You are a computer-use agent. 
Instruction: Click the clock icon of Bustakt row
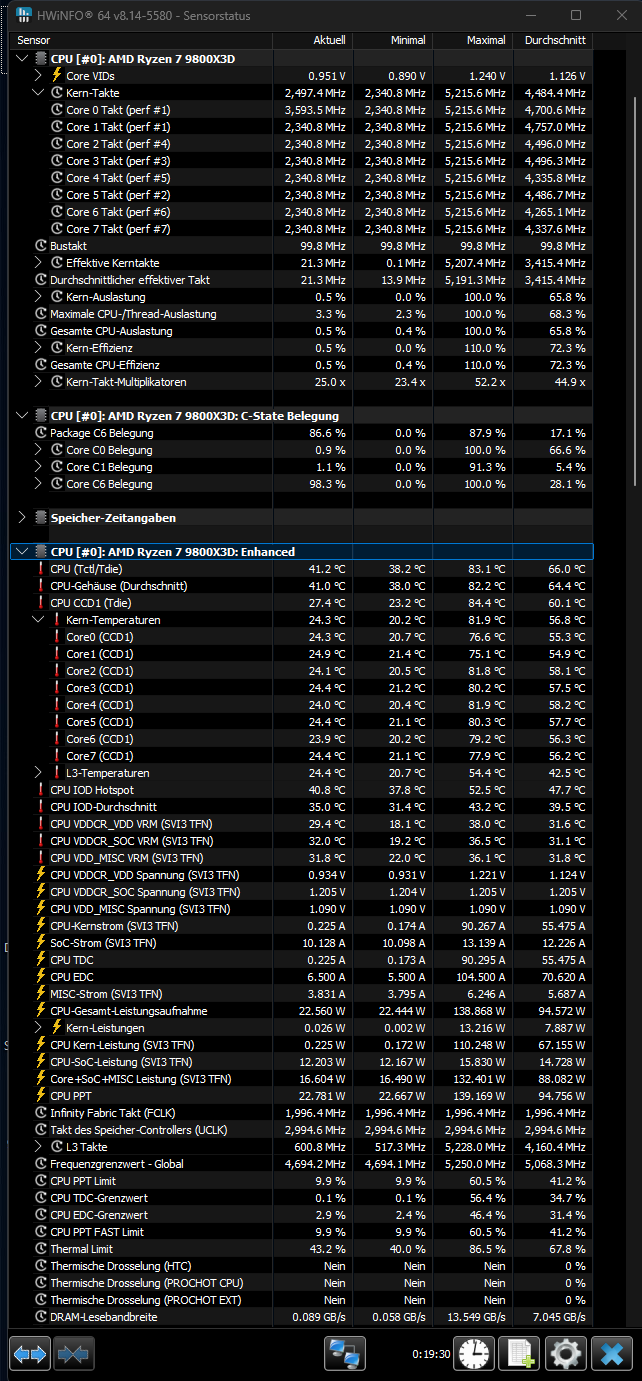coord(41,245)
